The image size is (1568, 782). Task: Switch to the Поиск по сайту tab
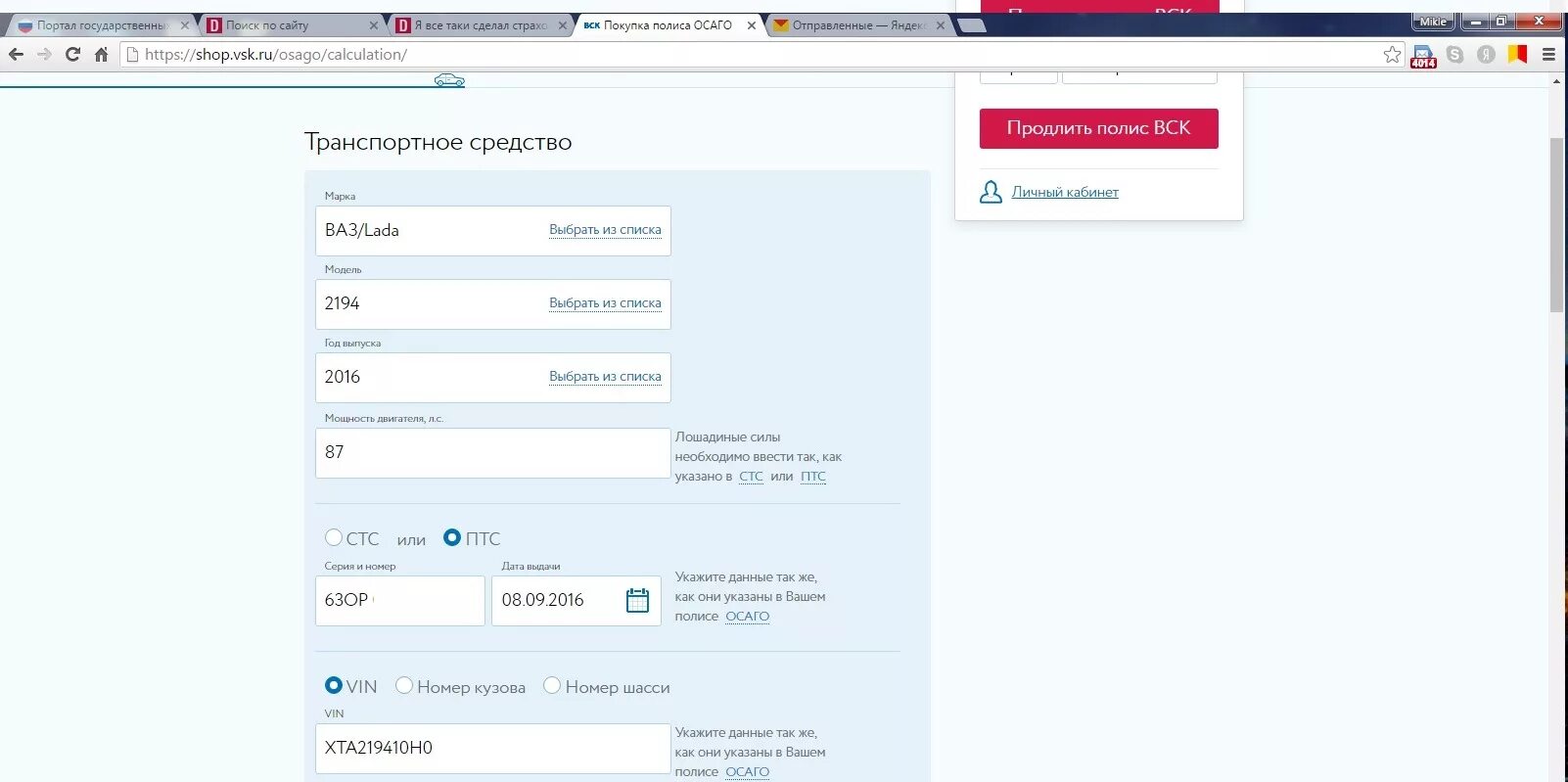(291, 25)
